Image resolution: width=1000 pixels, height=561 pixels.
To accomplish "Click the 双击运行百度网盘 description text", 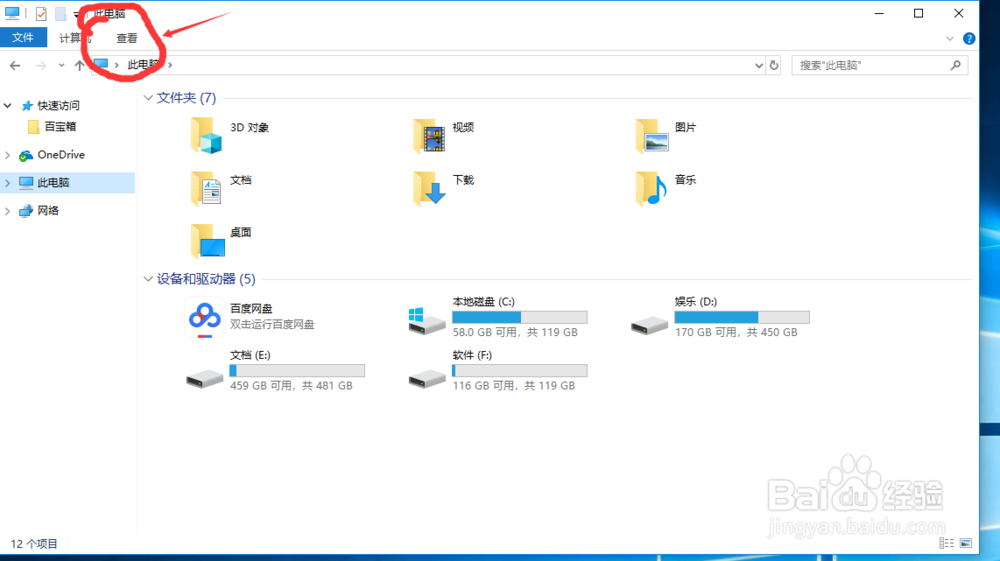I will tap(272, 324).
